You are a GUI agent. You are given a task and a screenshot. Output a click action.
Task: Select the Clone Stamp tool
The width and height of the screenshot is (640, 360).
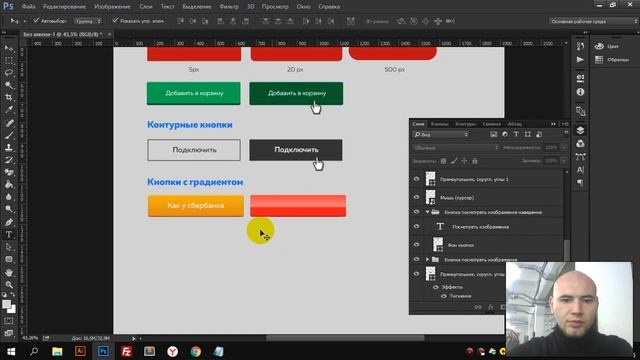[x=9, y=147]
